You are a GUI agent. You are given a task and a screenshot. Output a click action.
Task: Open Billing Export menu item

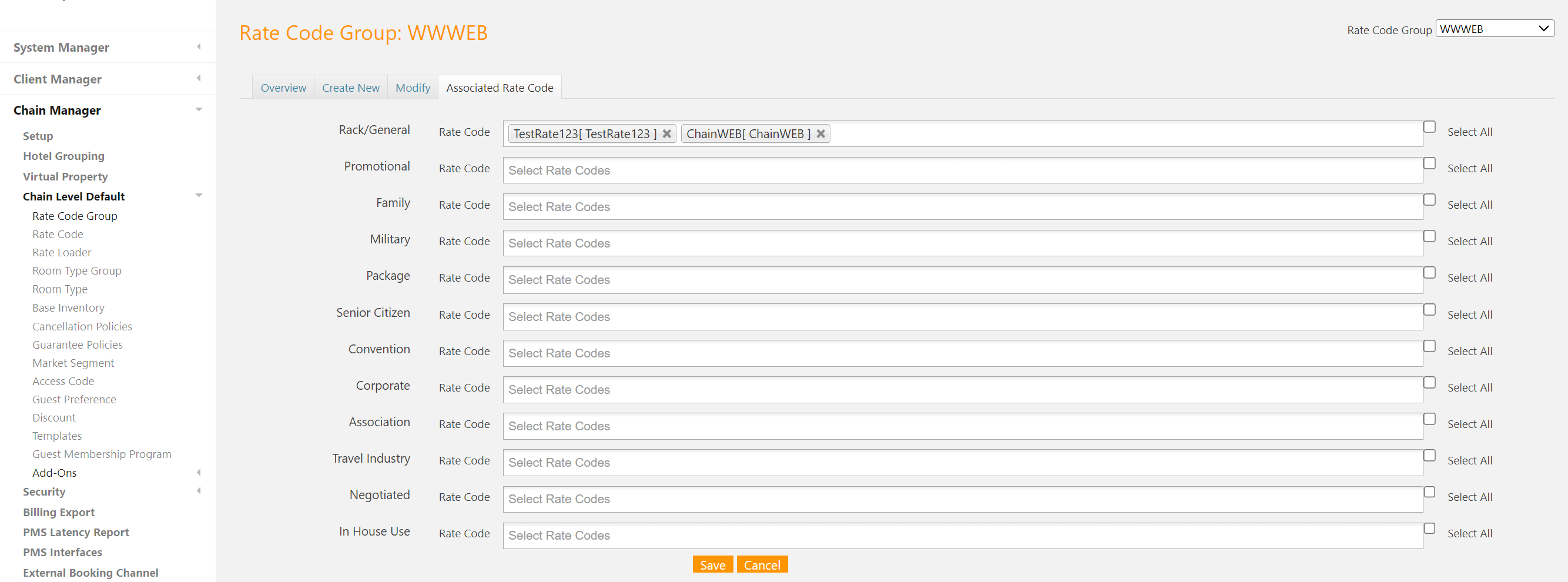coord(58,512)
